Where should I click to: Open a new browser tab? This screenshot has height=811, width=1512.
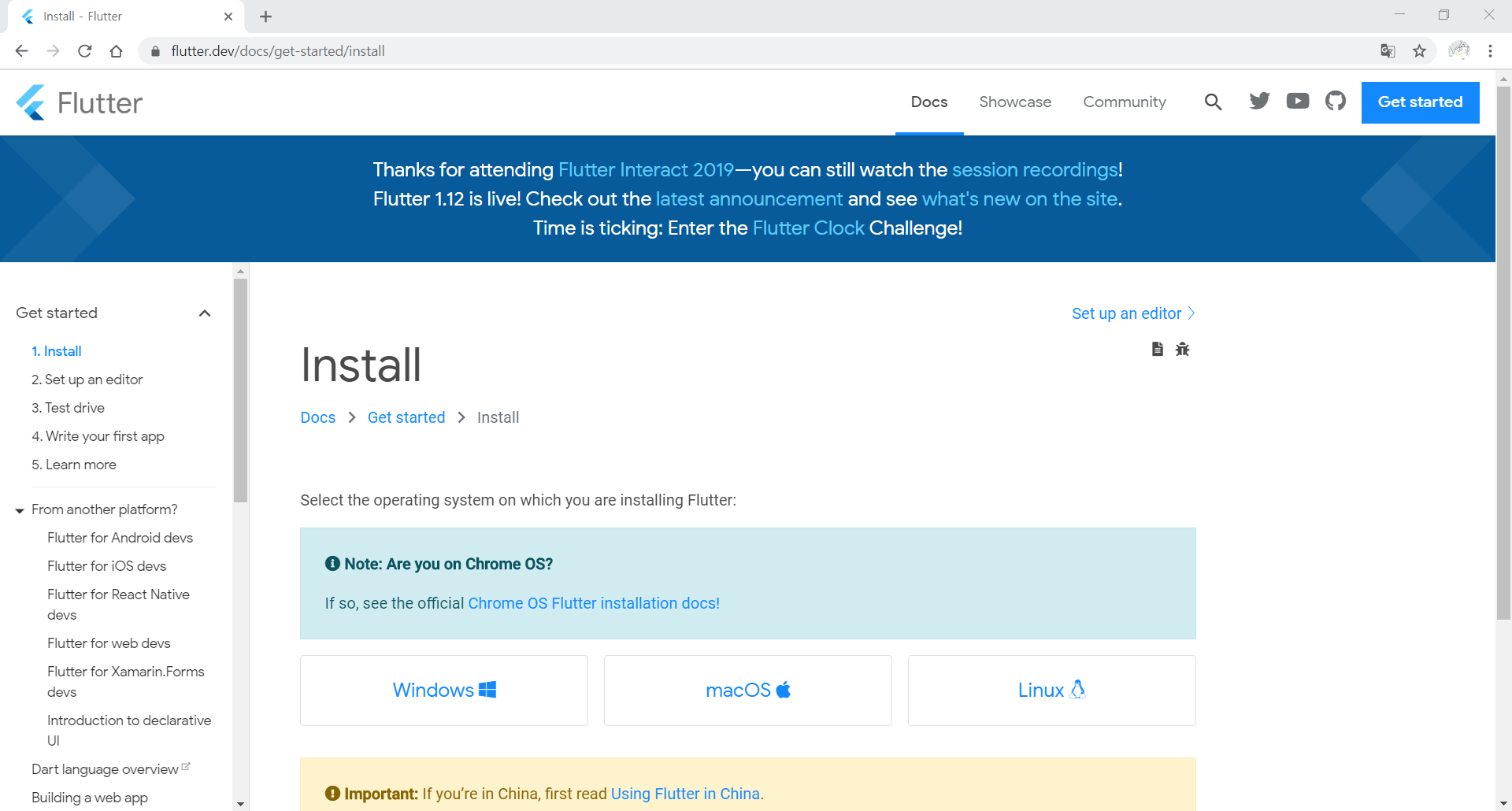(x=265, y=17)
